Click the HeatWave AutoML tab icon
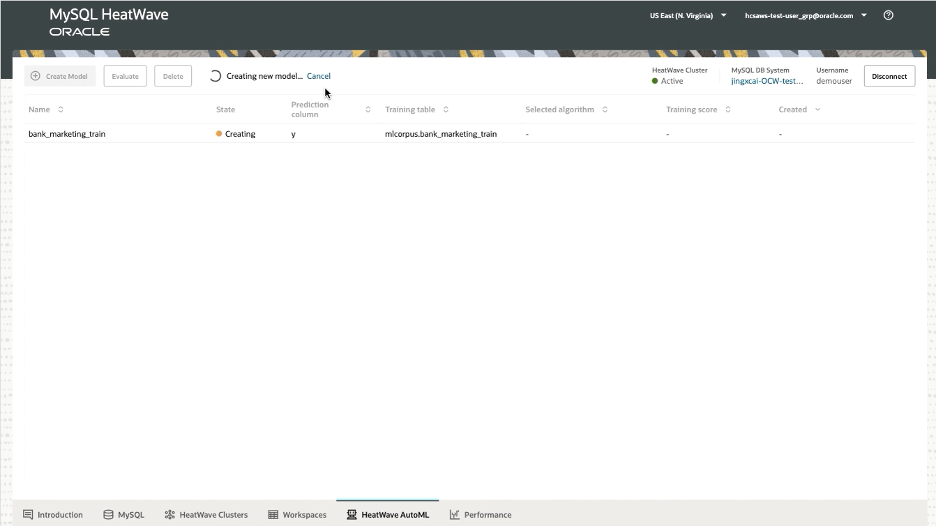Image resolution: width=936 pixels, height=526 pixels. coord(352,515)
